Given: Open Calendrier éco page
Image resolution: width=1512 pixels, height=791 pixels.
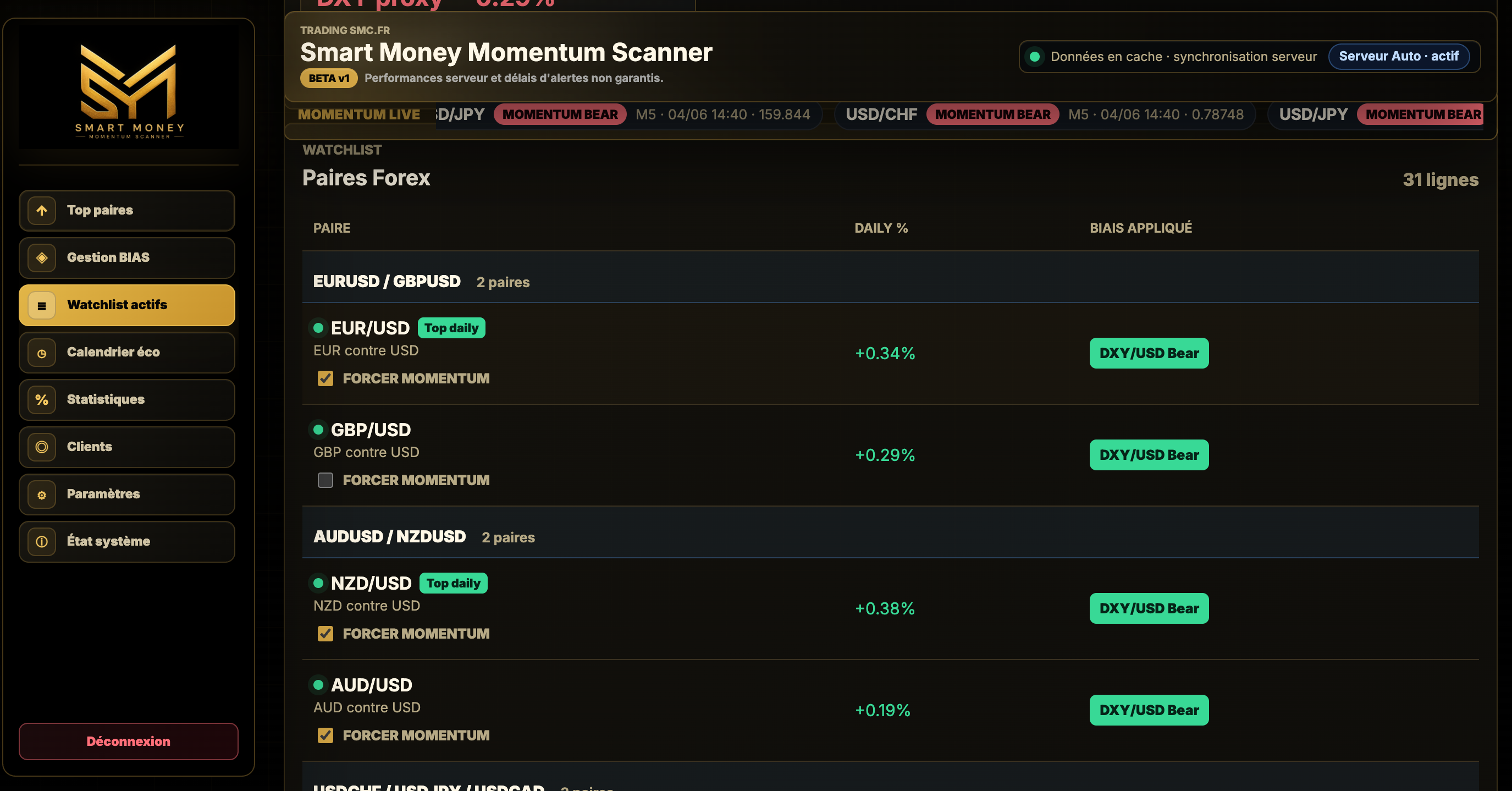Looking at the screenshot, I should click(x=127, y=353).
